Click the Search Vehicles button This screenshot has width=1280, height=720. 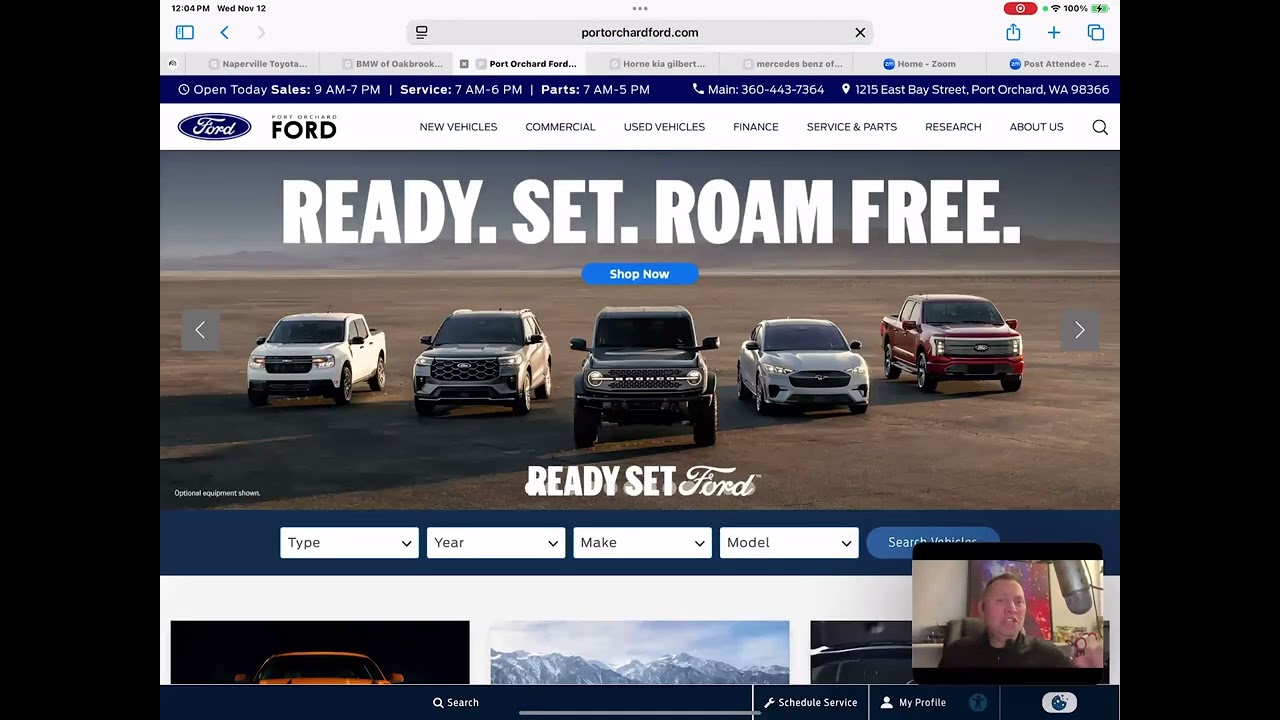point(932,541)
